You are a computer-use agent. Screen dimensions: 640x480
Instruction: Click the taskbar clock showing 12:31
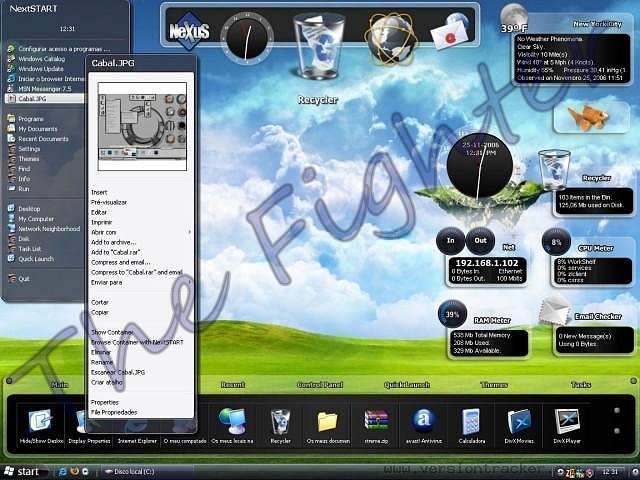[x=610, y=471]
